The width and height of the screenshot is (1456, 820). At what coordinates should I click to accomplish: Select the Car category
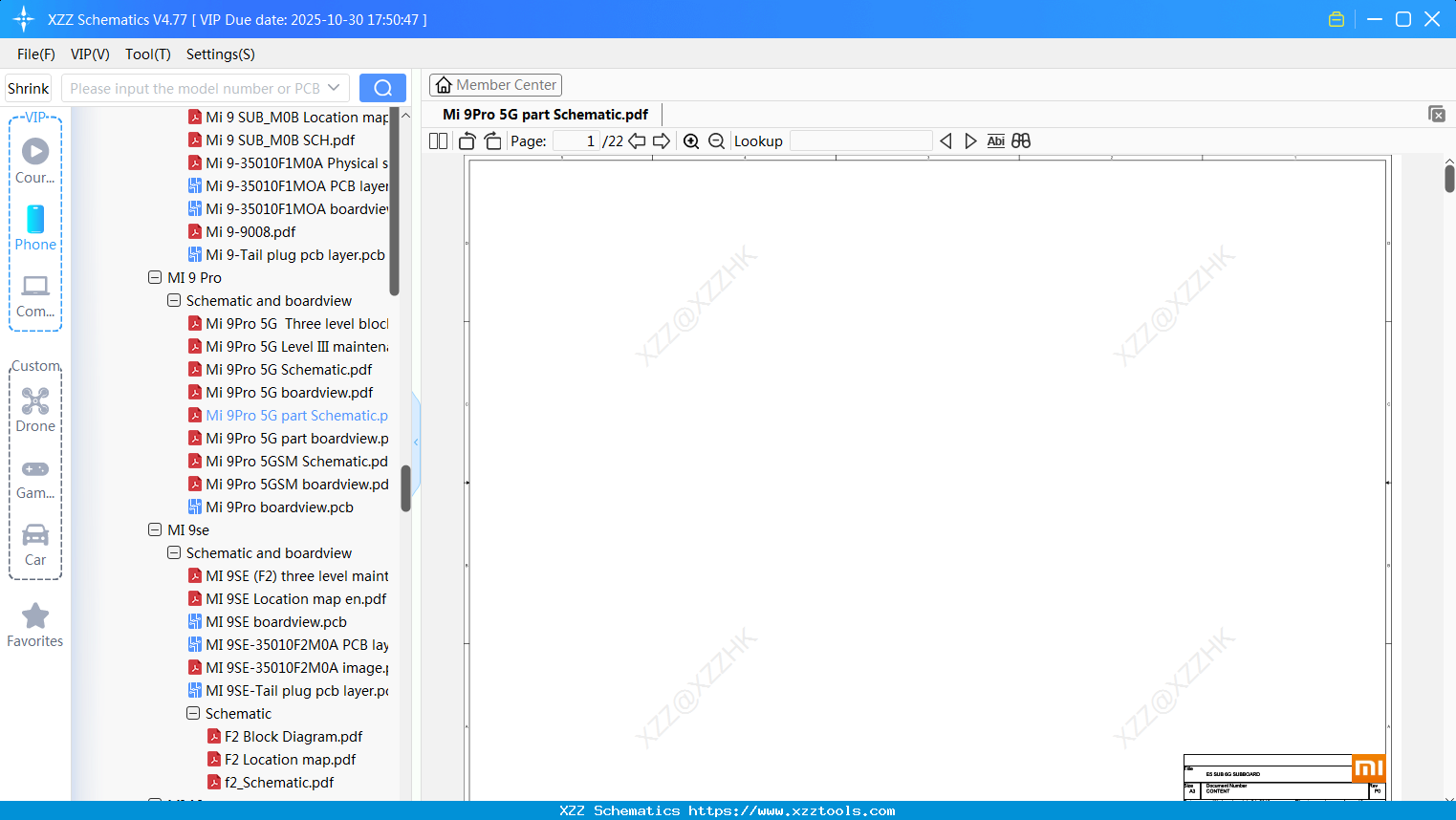[x=35, y=545]
